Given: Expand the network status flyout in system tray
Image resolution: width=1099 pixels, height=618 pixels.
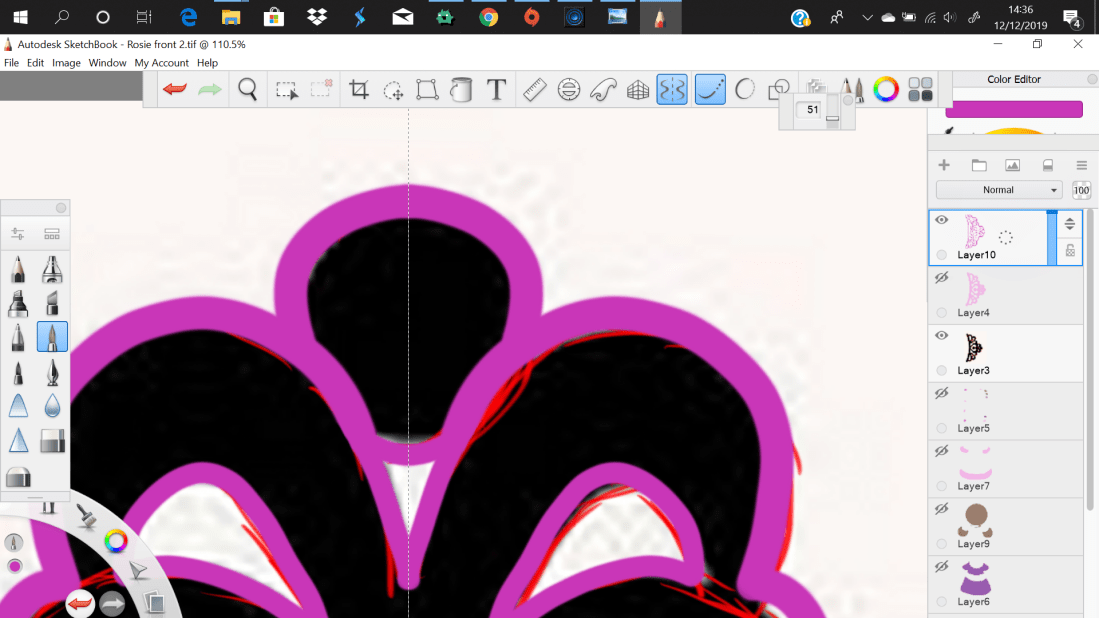Looking at the screenshot, I should coord(930,16).
